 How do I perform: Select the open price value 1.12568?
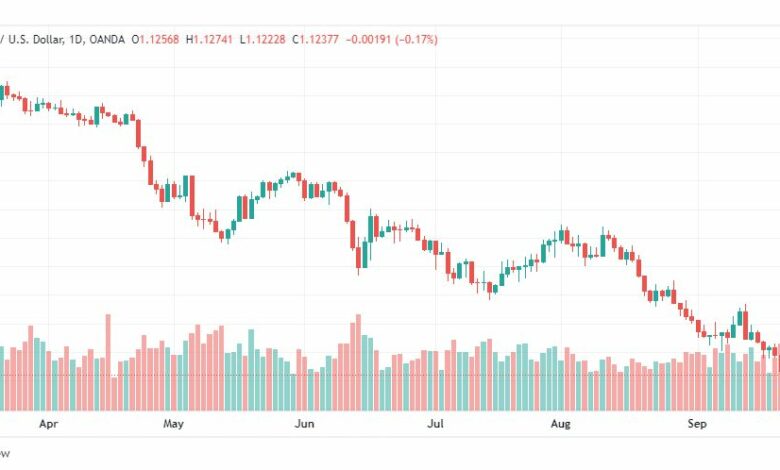point(159,39)
